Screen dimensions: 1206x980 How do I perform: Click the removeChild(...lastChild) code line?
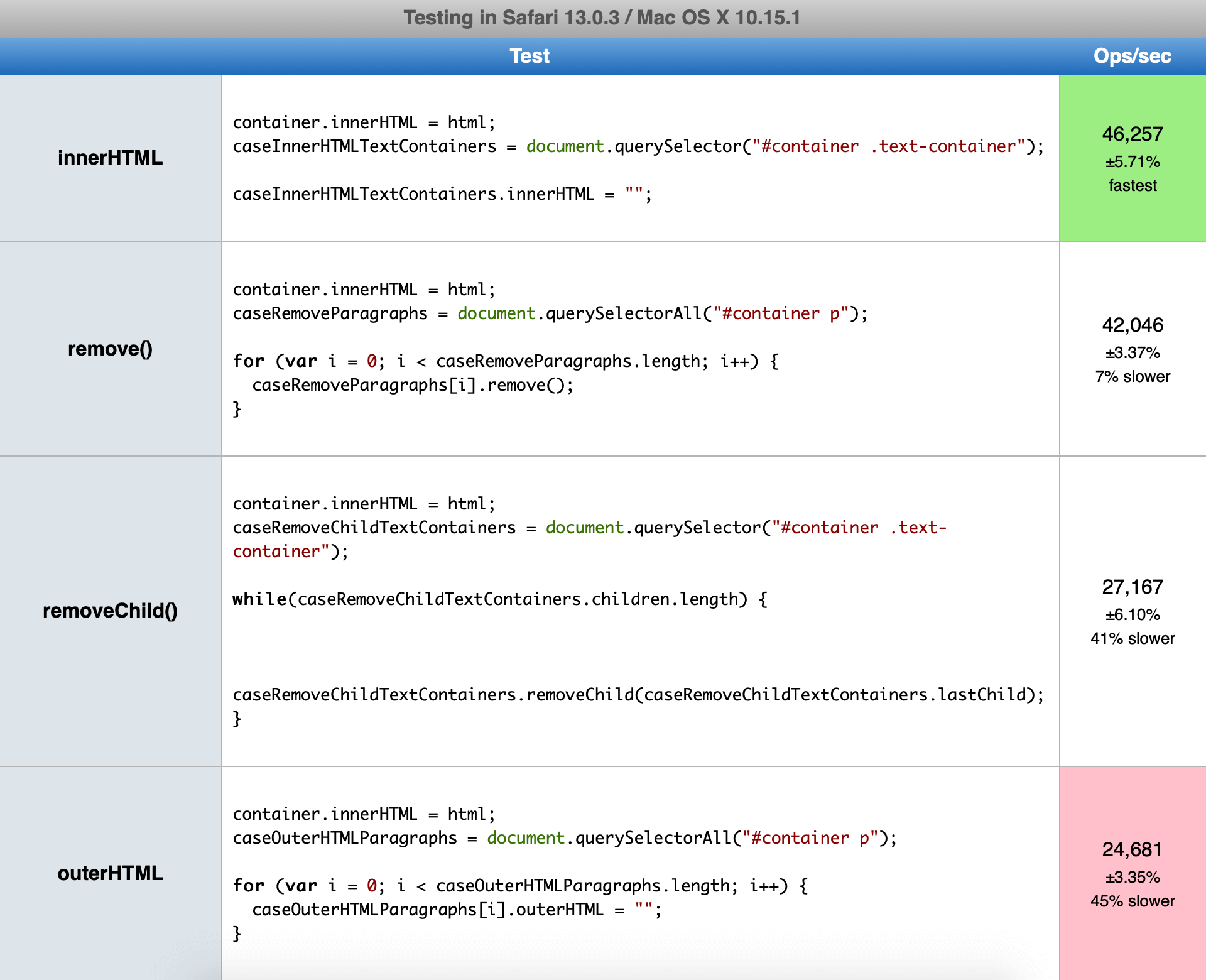(x=638, y=695)
